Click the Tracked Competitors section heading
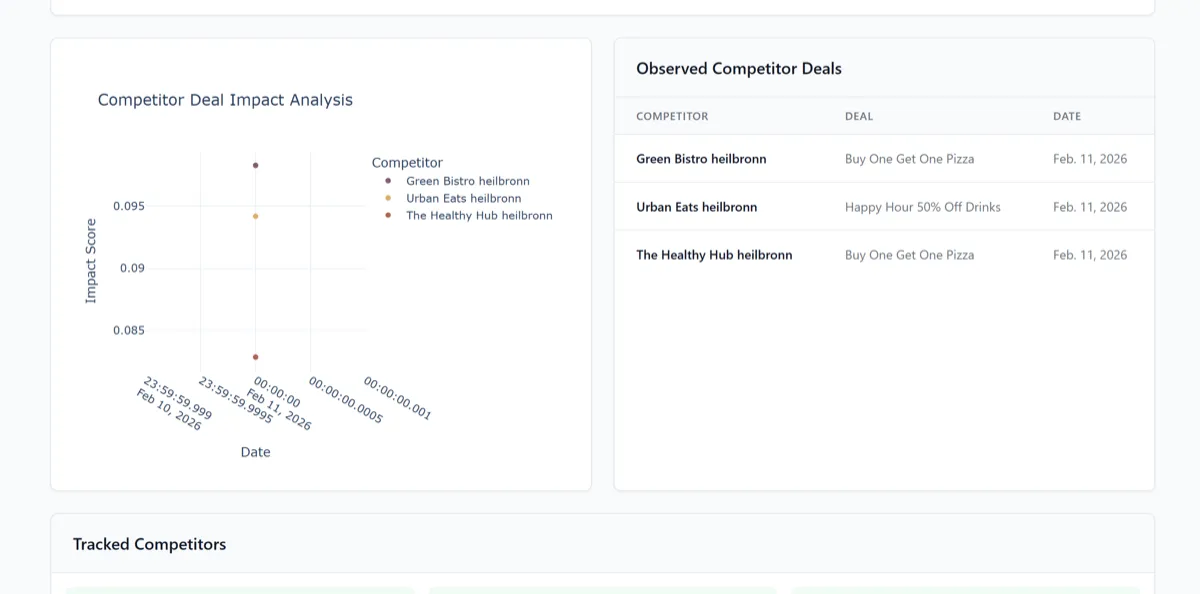Viewport: 1200px width, 594px height. 149,544
